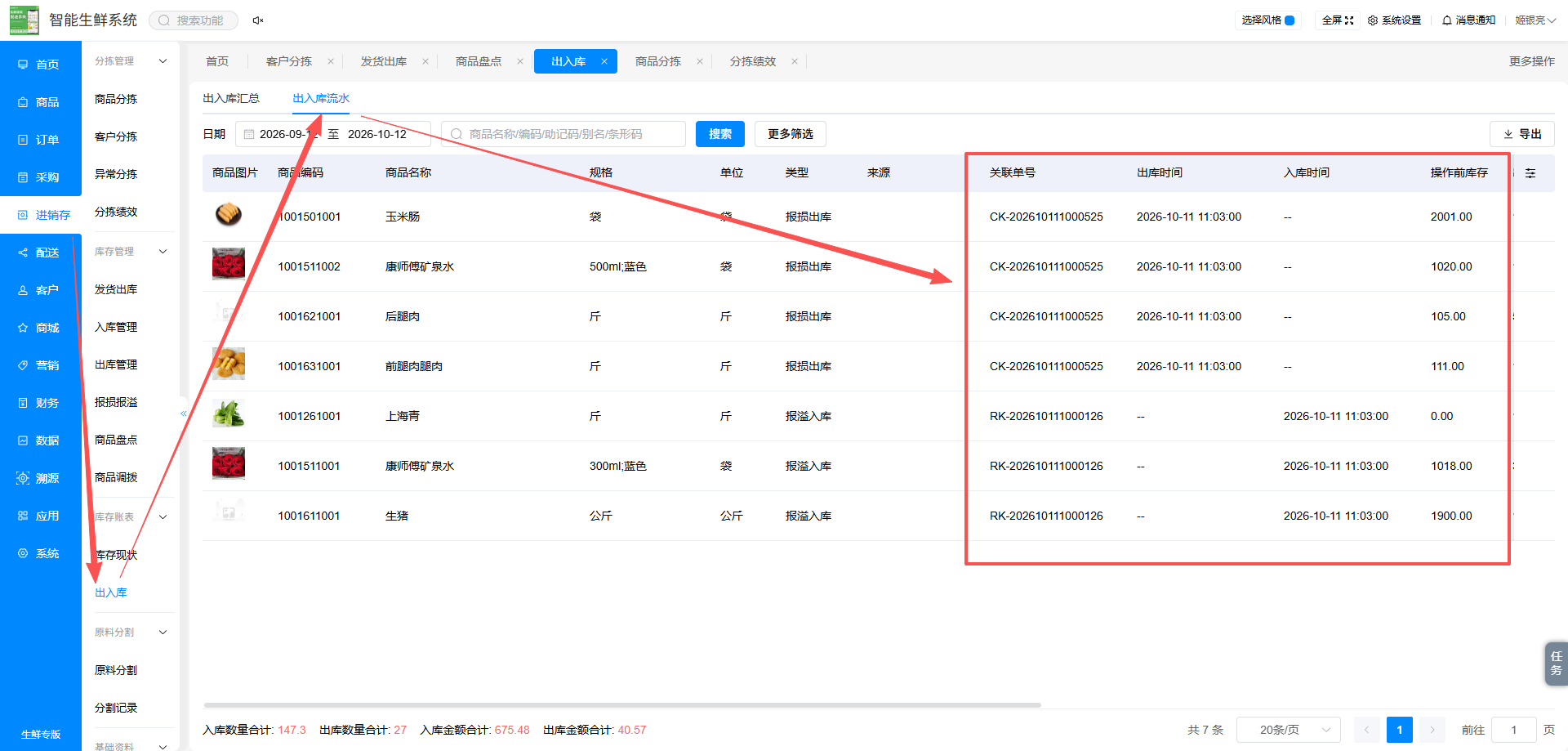Open the 20条/页 page size dropdown

1289,730
